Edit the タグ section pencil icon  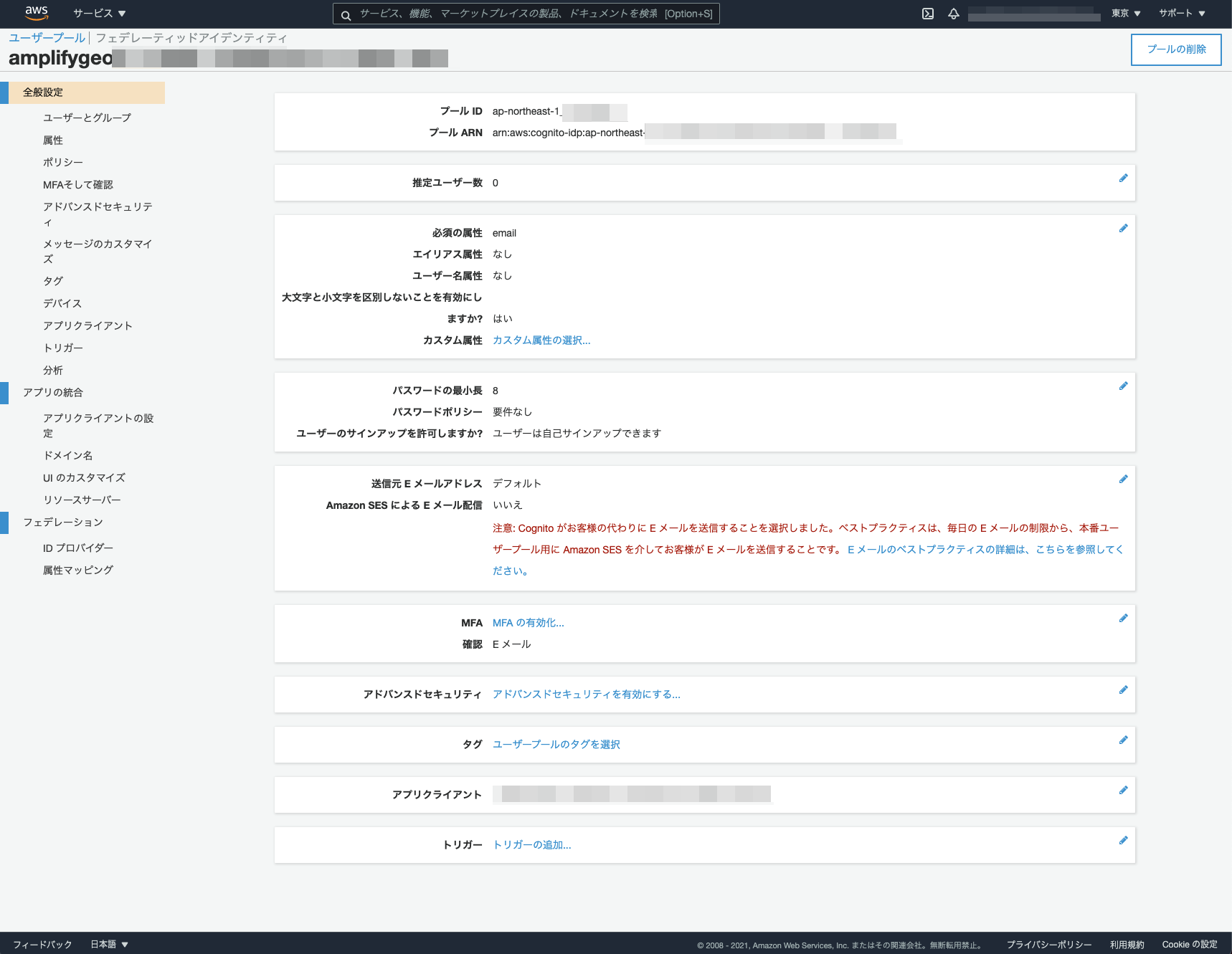1123,740
